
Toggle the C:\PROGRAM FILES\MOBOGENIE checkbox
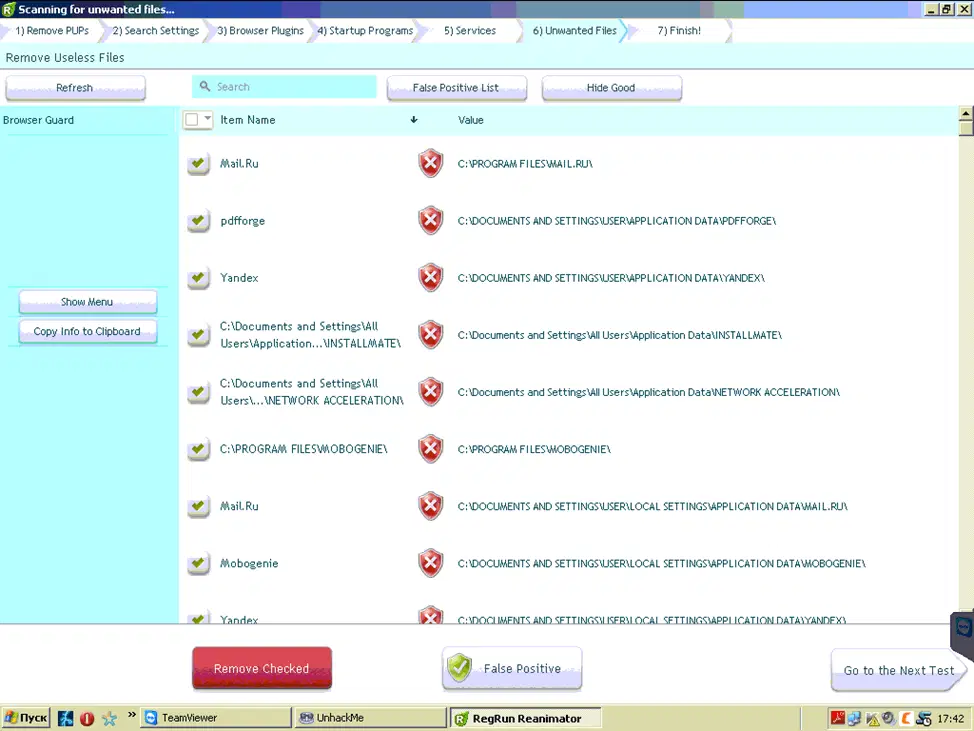point(198,450)
